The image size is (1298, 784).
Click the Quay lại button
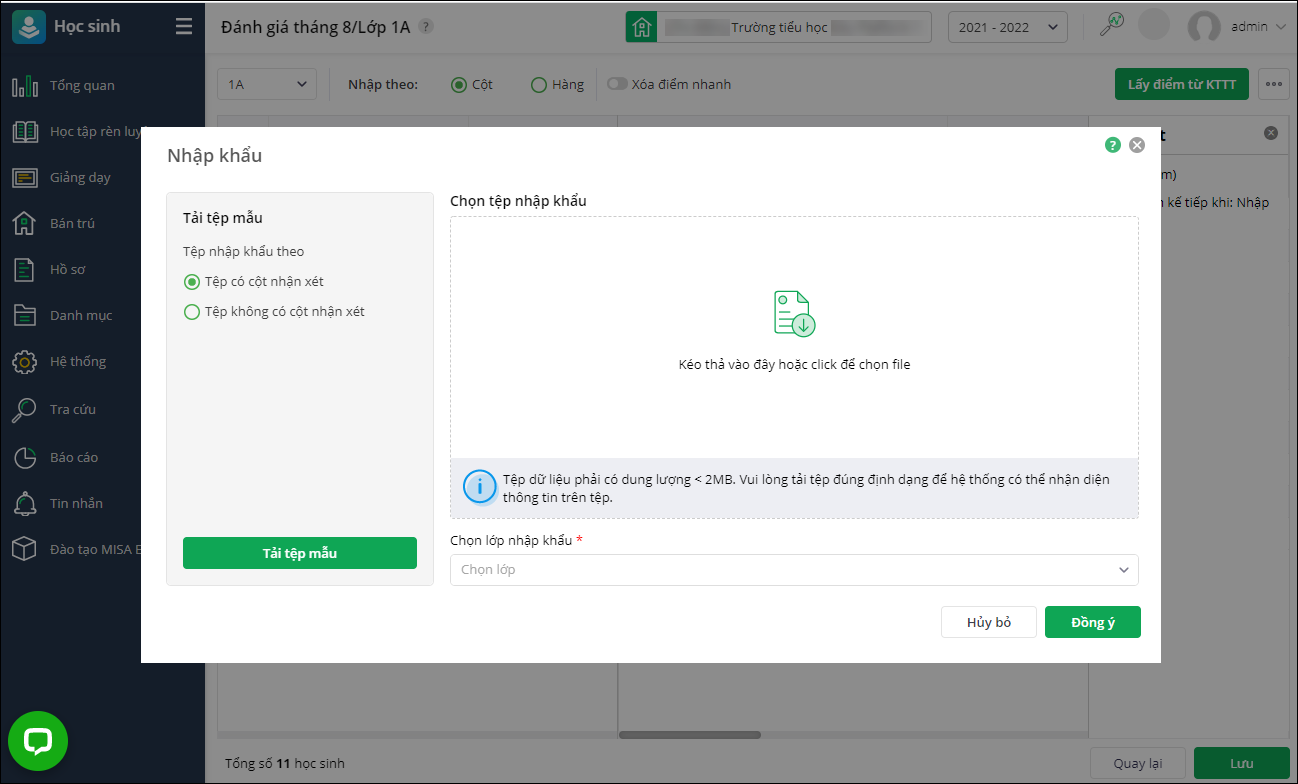coord(1137,763)
